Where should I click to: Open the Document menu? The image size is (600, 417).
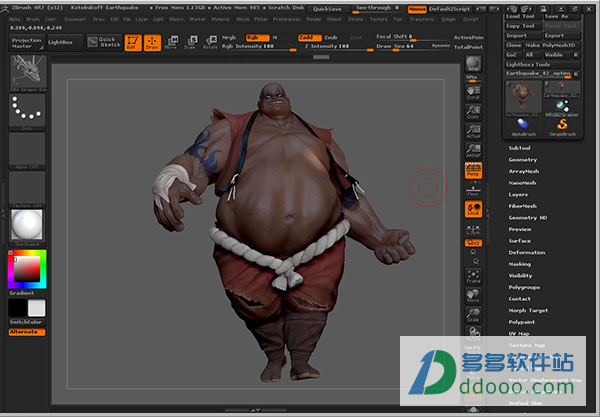[75, 19]
